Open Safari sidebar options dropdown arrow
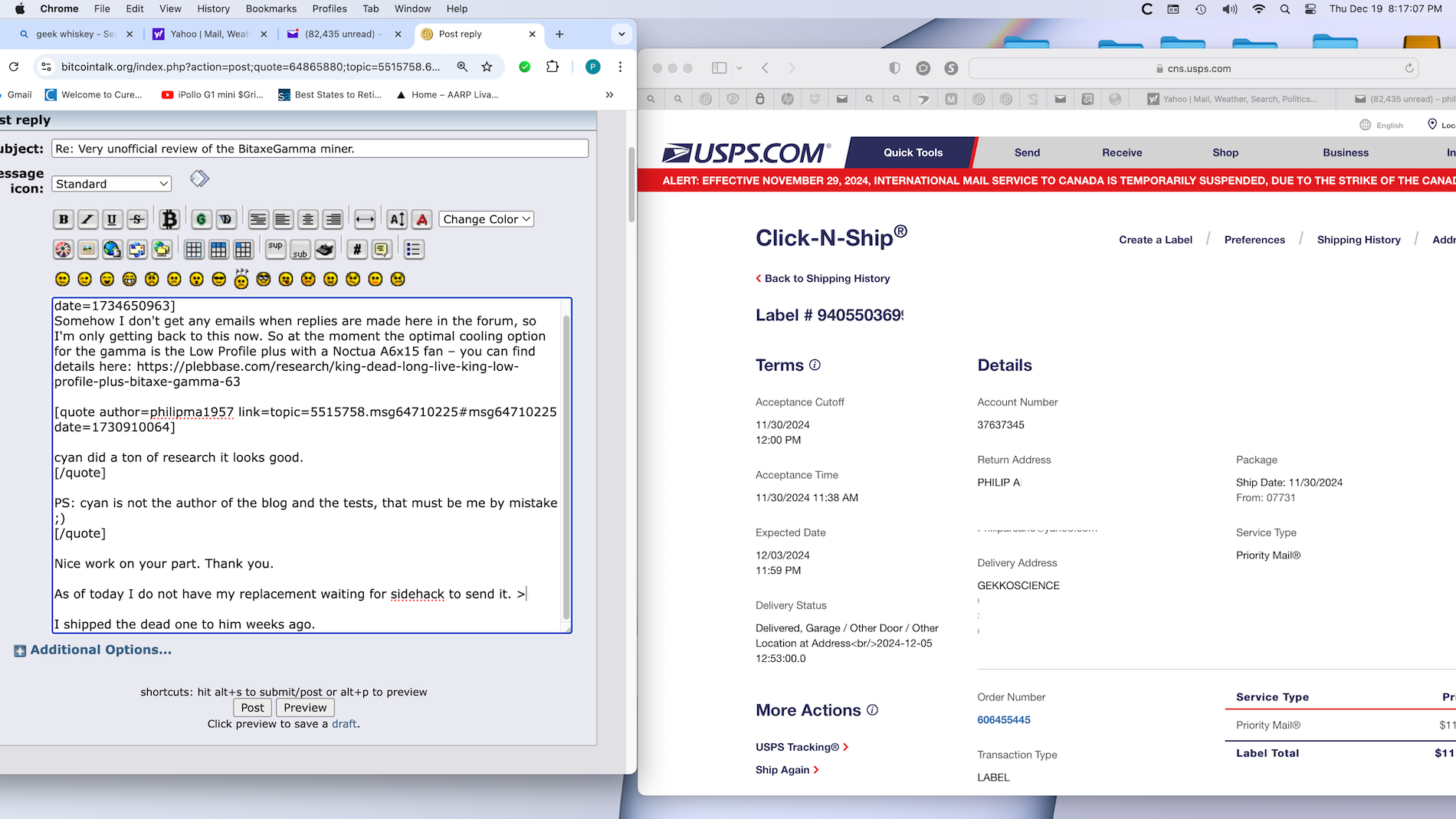1456x819 pixels. [739, 68]
